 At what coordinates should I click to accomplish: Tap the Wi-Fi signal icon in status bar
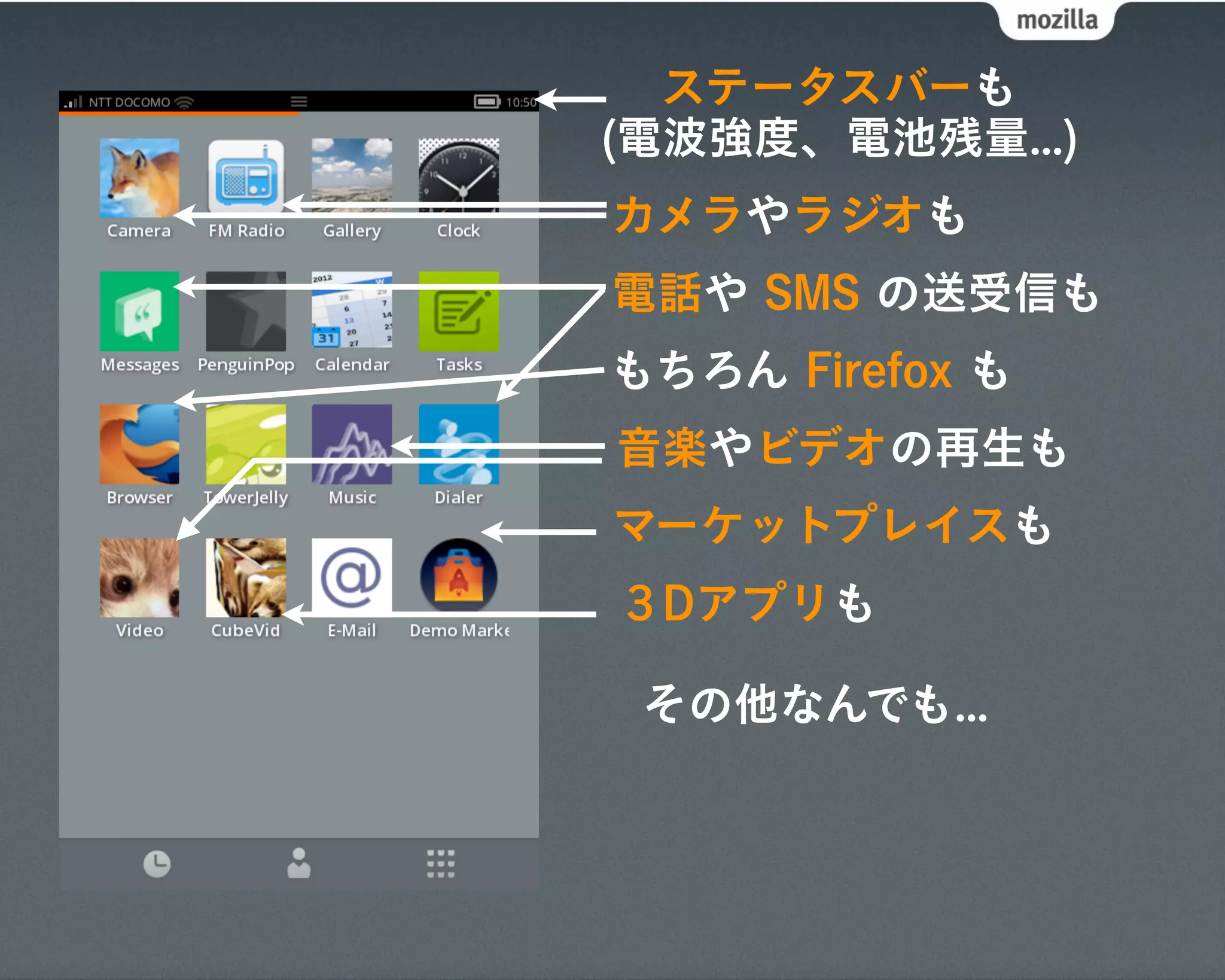click(184, 102)
